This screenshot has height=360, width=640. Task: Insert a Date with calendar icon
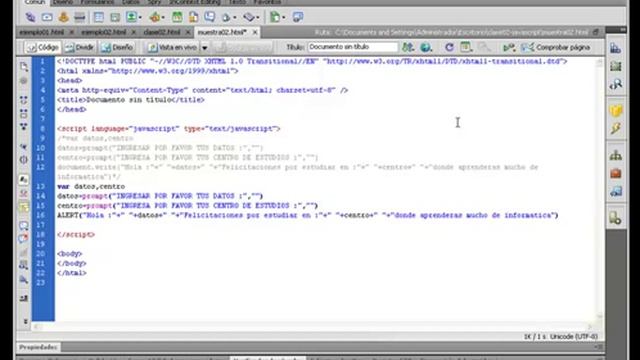(x=177, y=17)
